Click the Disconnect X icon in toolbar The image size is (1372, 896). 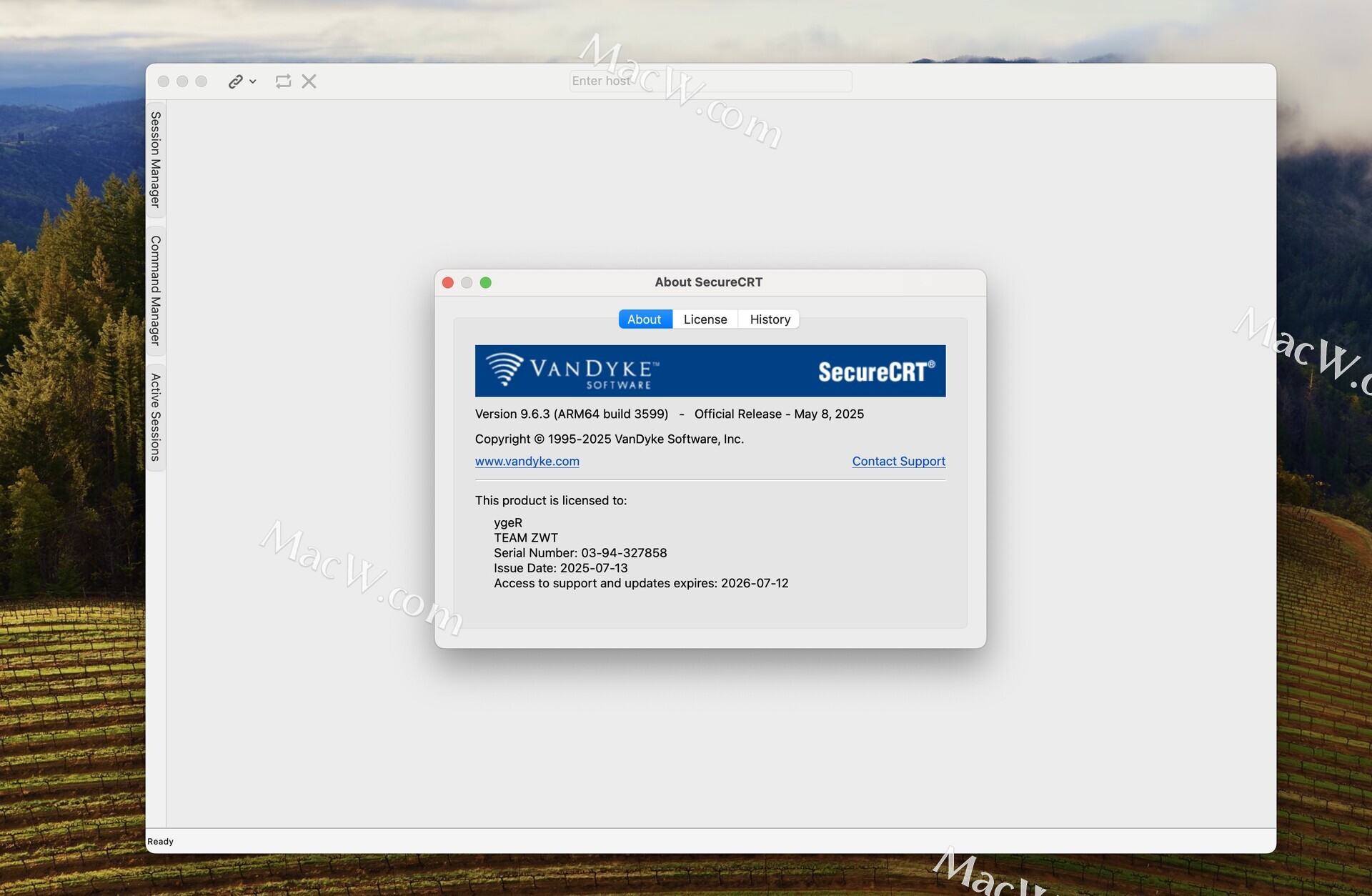pos(309,81)
